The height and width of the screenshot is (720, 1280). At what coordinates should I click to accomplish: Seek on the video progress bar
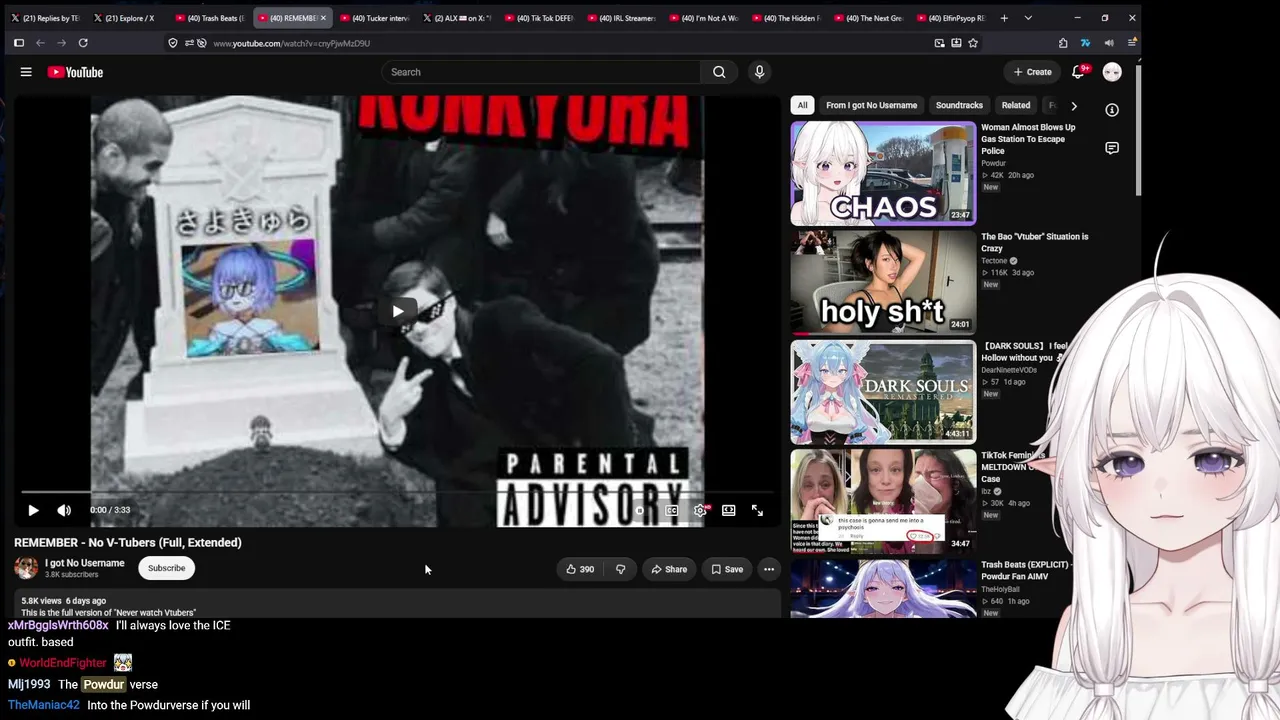click(397, 492)
